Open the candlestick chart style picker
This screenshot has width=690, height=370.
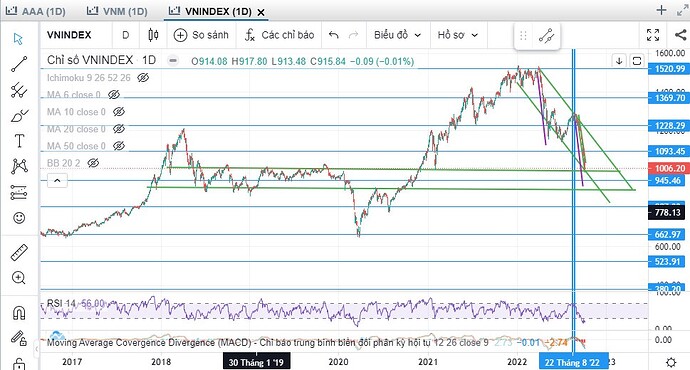153,35
